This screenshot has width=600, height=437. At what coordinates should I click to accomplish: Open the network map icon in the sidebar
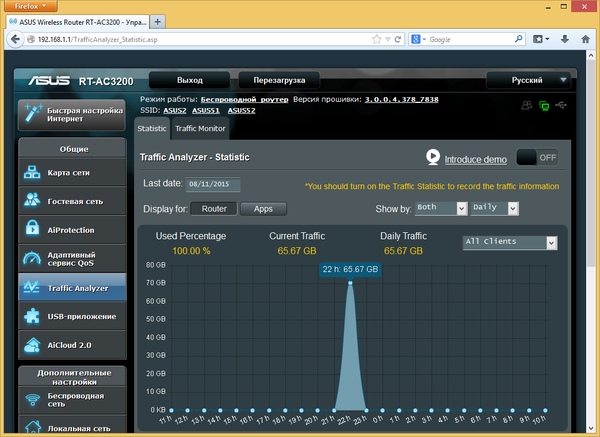pos(32,172)
